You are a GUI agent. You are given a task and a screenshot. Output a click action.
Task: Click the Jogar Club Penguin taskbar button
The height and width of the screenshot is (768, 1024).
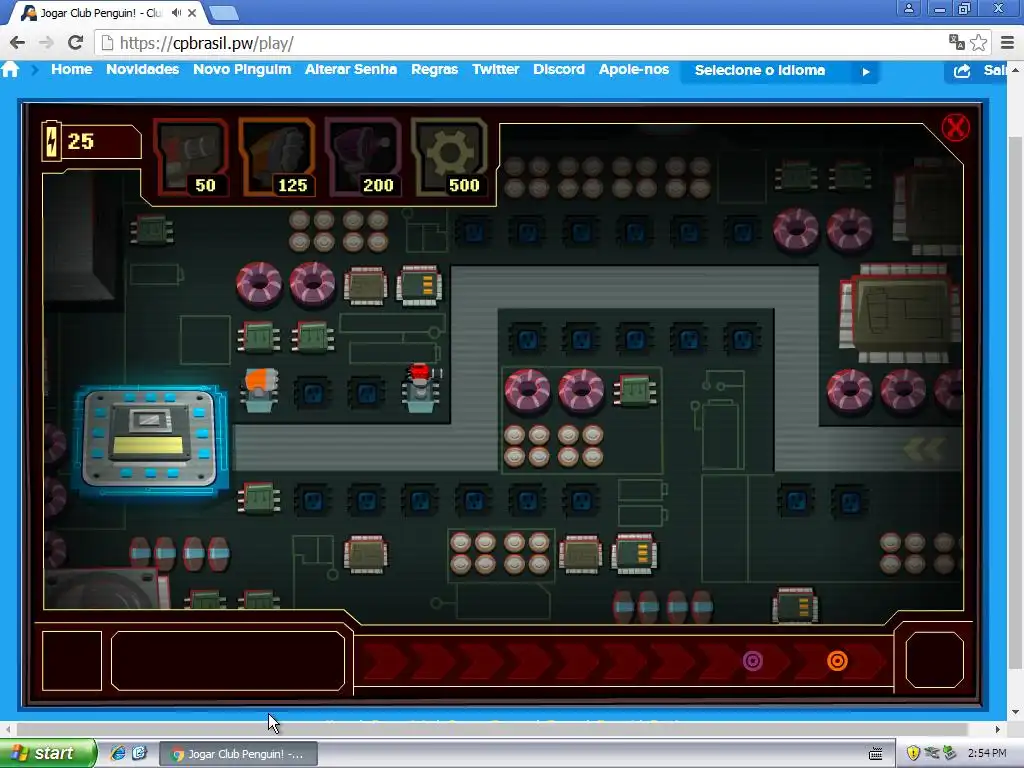[239, 754]
